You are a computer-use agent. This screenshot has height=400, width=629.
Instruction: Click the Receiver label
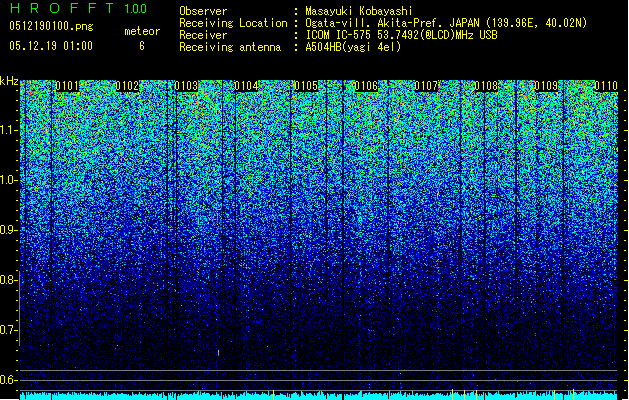pyautogui.click(x=203, y=35)
